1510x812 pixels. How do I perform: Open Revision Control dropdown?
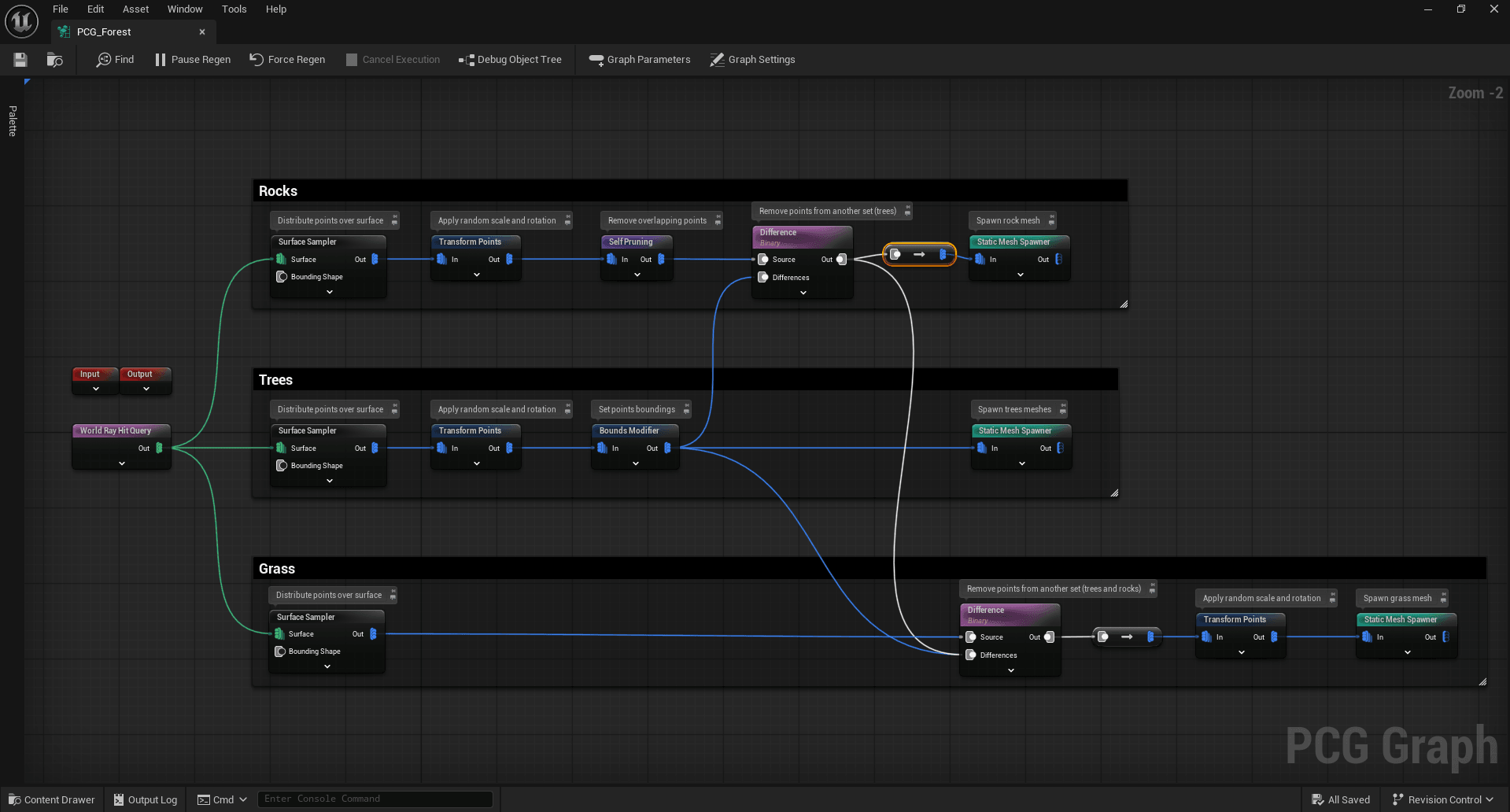[x=1443, y=799]
